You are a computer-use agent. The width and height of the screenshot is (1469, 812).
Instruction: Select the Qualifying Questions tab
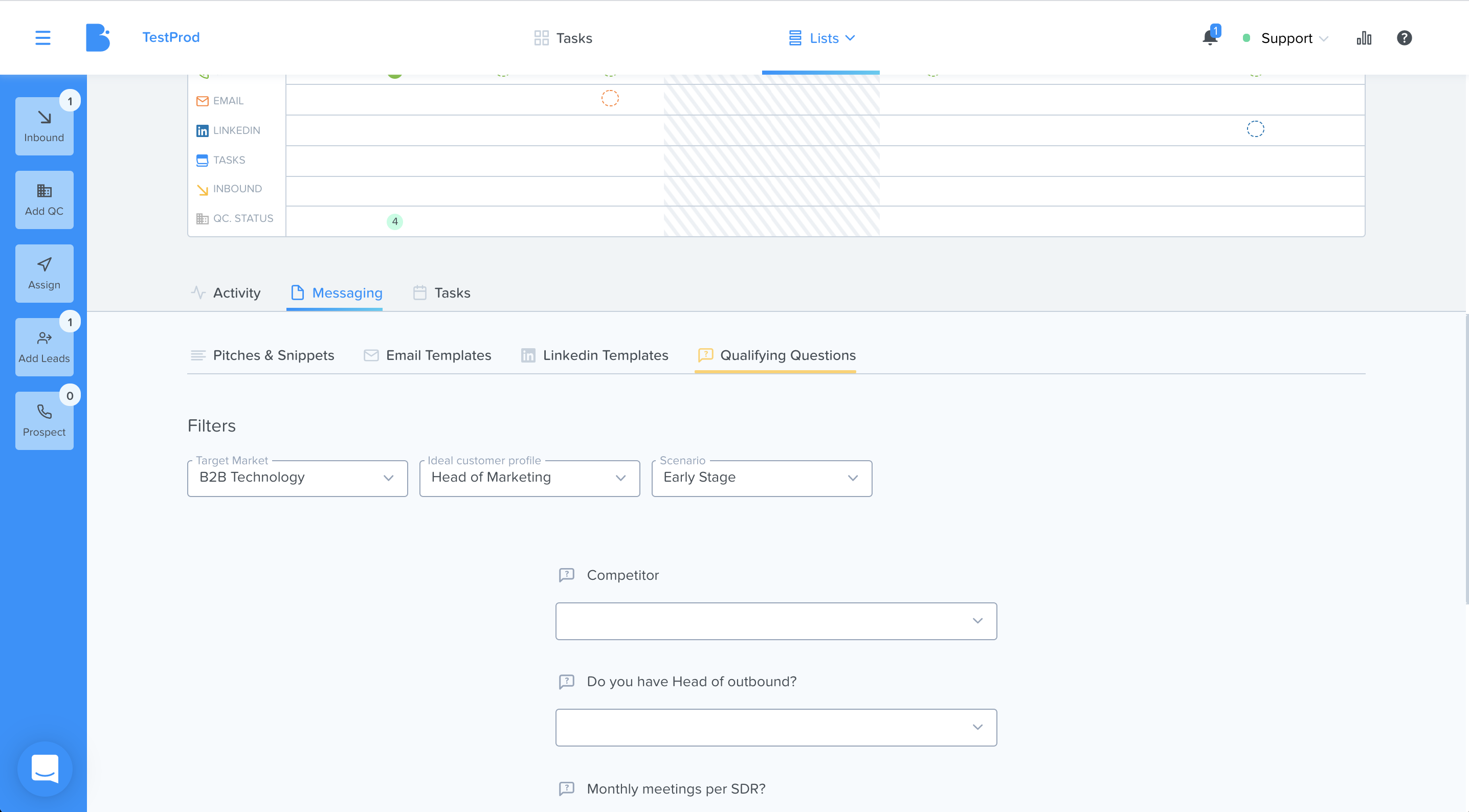776,355
